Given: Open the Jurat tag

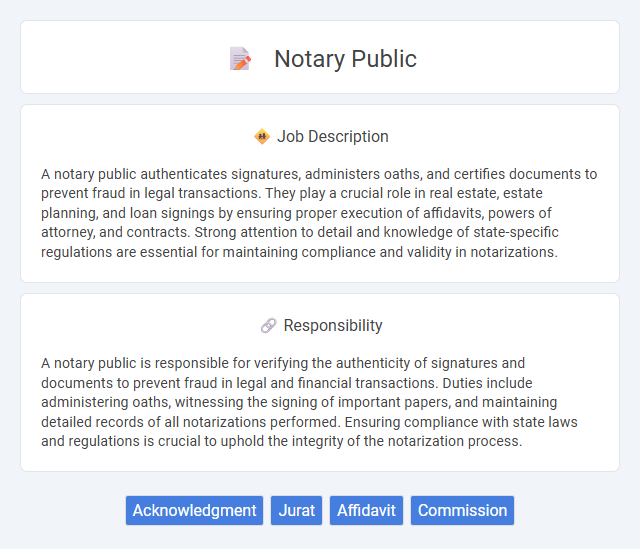Looking at the screenshot, I should click(x=296, y=510).
